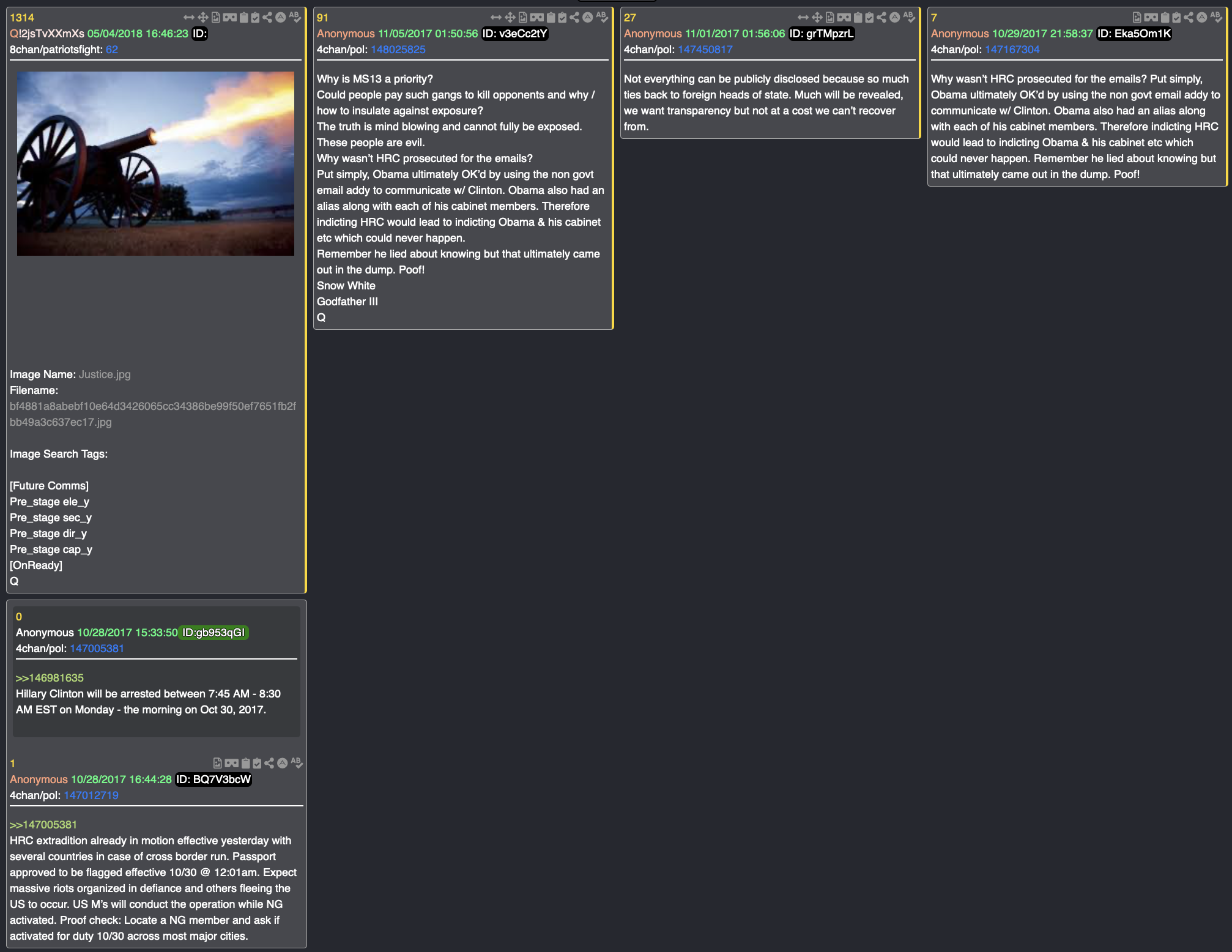Click the circled A icon on post 7

click(1201, 18)
